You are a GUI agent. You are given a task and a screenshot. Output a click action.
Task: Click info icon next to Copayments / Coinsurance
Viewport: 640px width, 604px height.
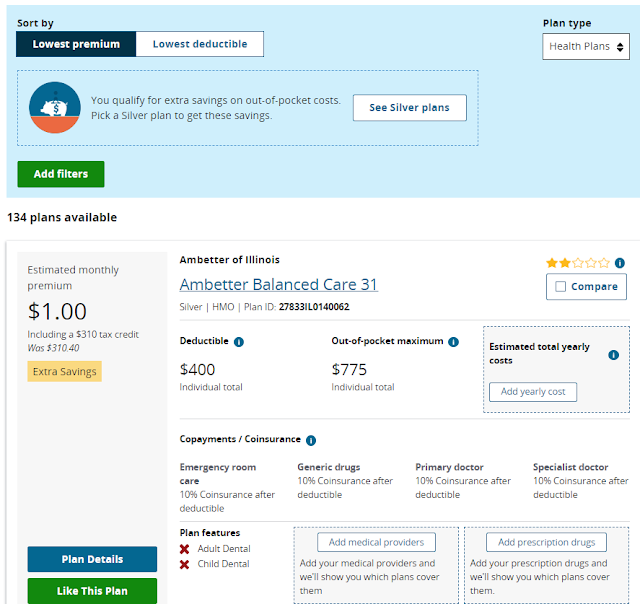point(311,440)
